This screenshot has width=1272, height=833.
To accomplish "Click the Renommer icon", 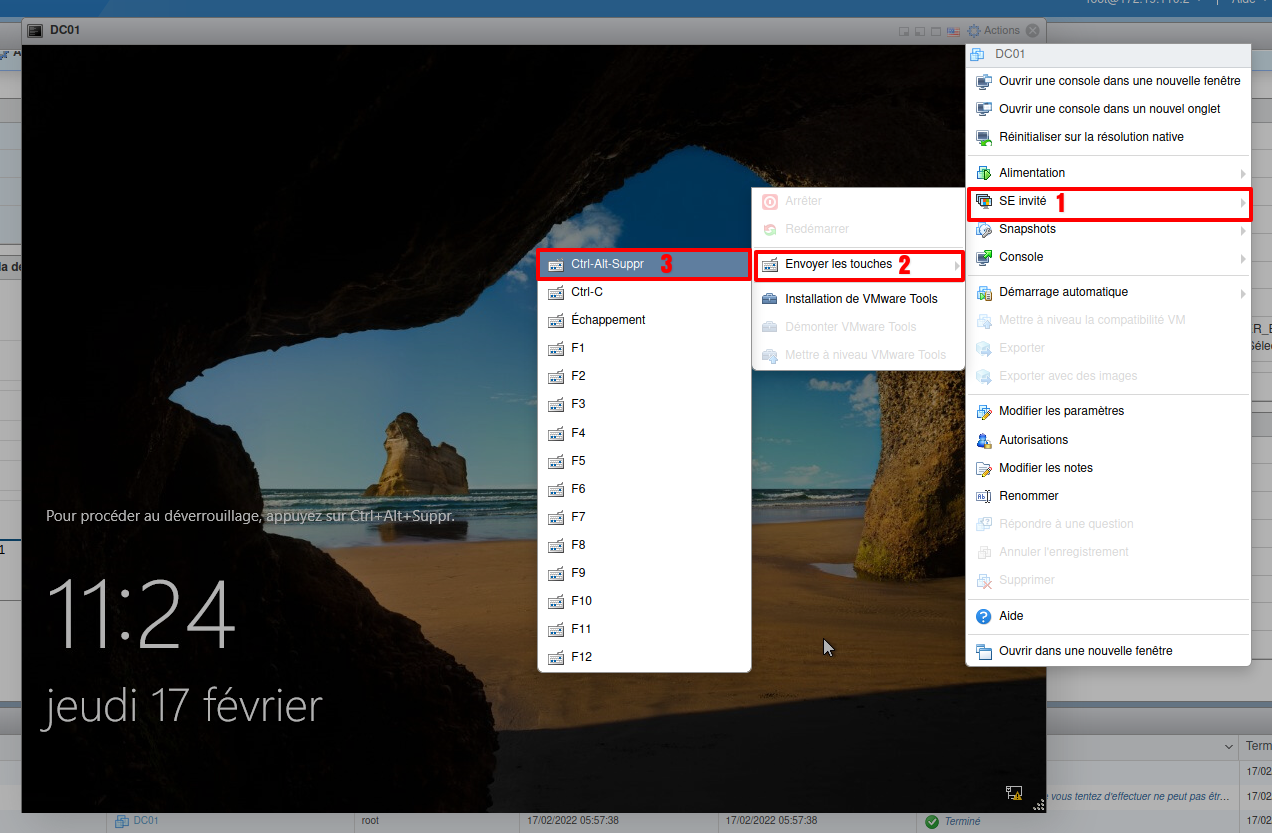I will coord(983,496).
